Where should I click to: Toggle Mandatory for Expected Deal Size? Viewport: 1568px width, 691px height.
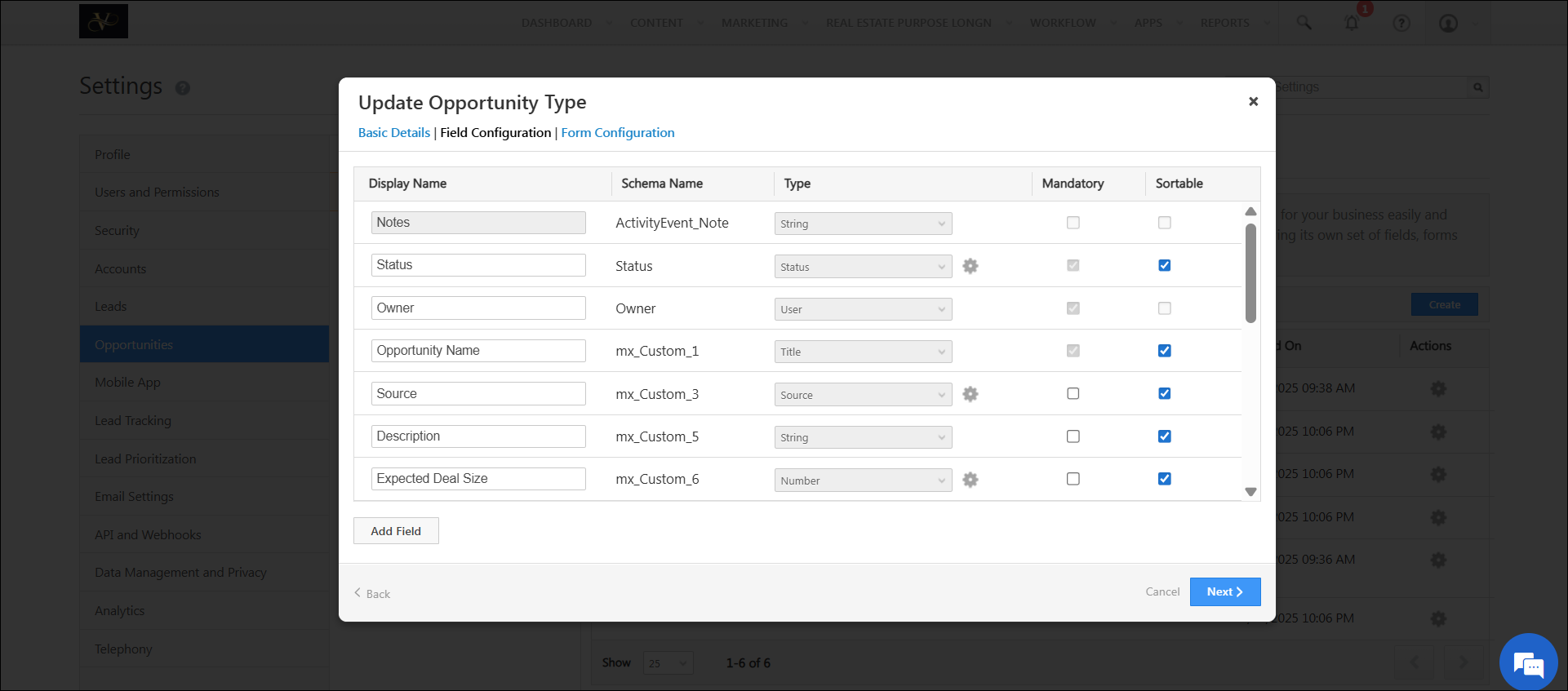(1073, 479)
